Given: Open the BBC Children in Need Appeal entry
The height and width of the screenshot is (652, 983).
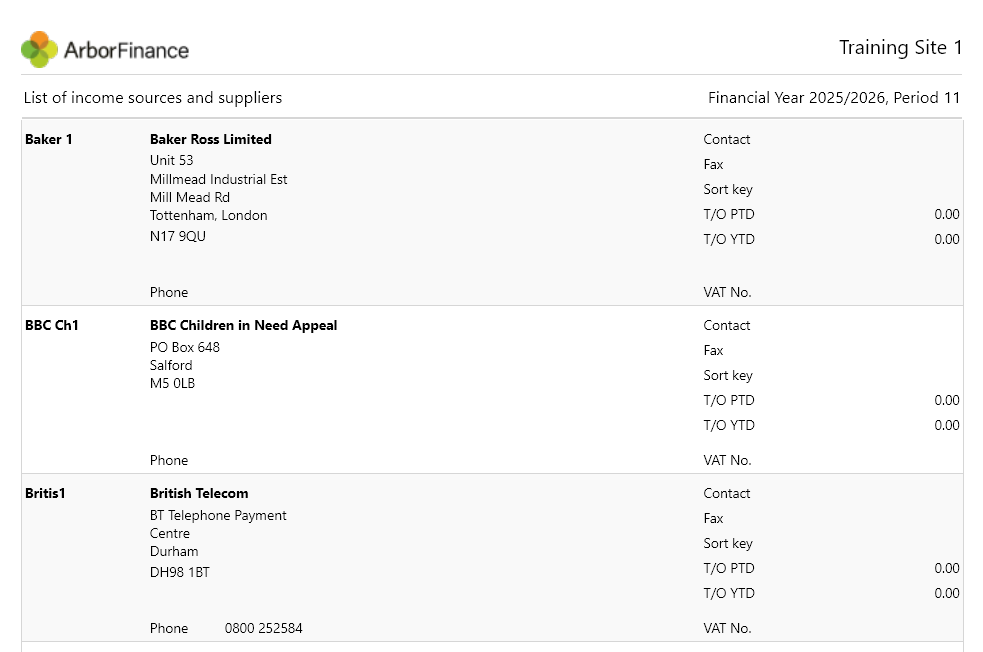Looking at the screenshot, I should pos(243,325).
